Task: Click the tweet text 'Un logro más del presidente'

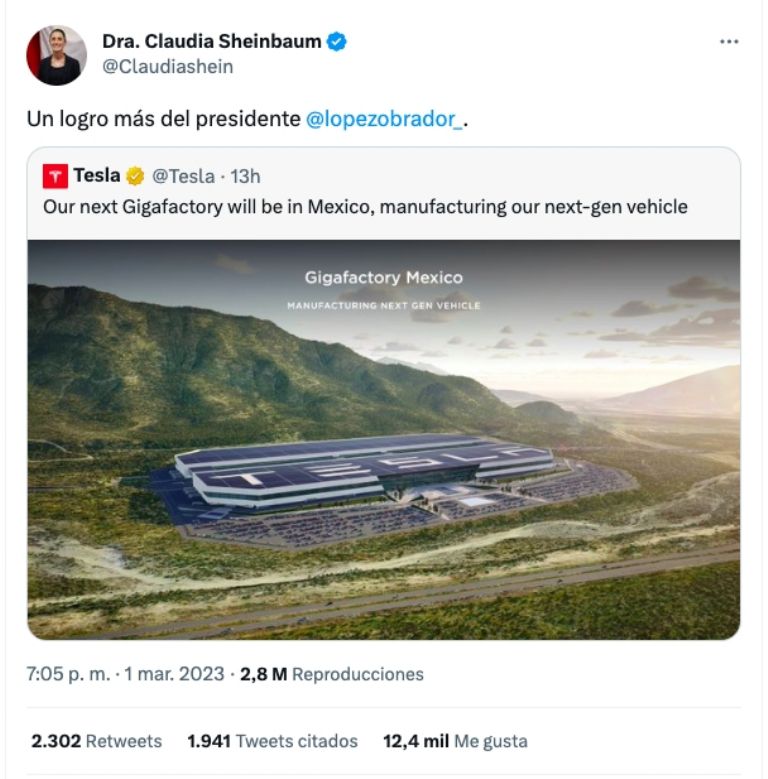Action: point(163,118)
